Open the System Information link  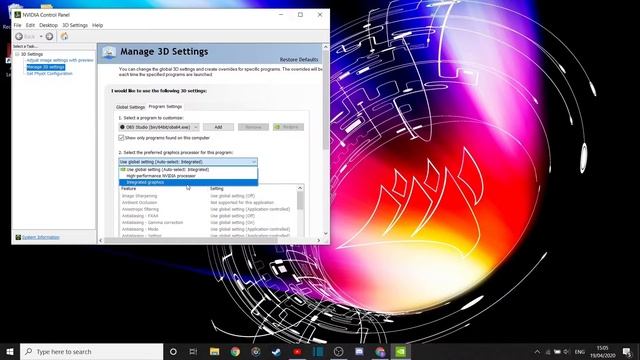point(40,237)
